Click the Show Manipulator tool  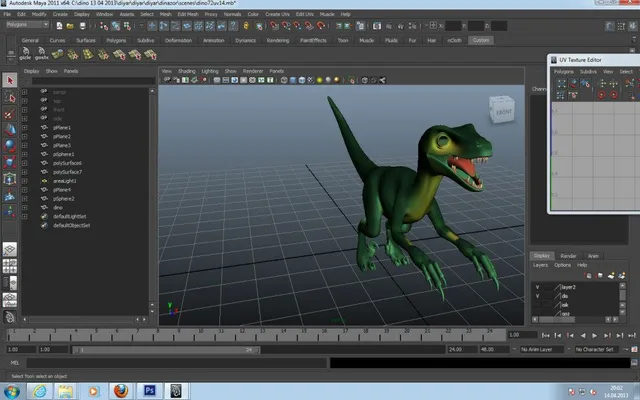[x=9, y=211]
